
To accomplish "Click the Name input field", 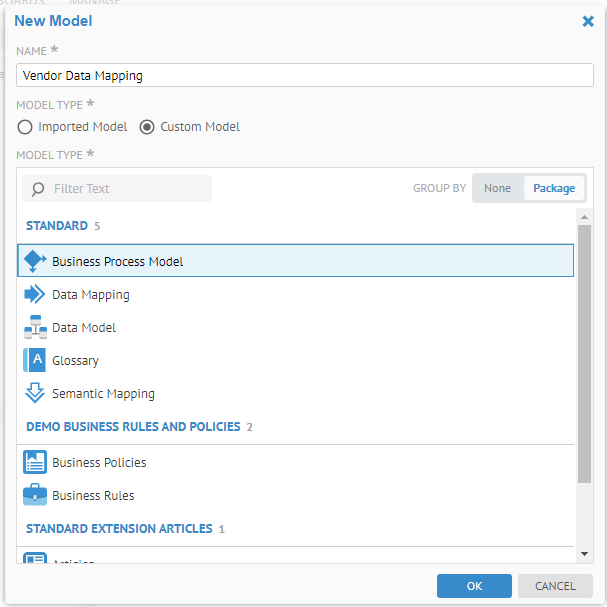I will pos(304,75).
